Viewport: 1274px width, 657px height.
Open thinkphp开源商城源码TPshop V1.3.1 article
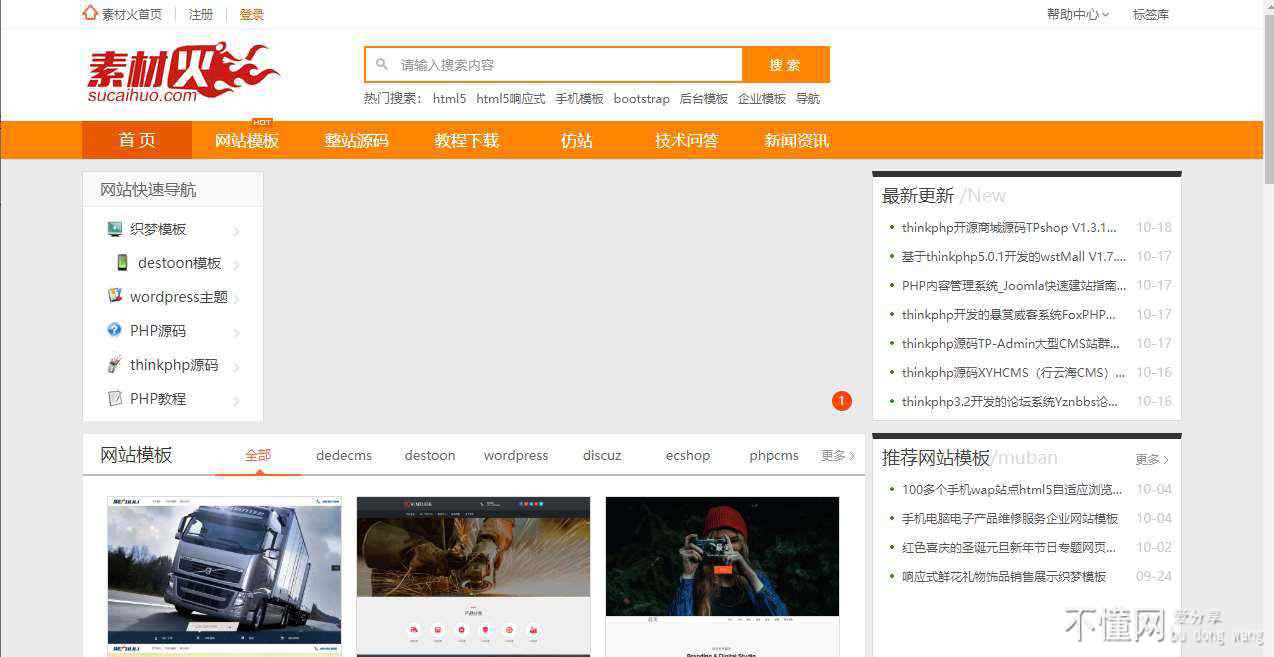pos(1009,227)
